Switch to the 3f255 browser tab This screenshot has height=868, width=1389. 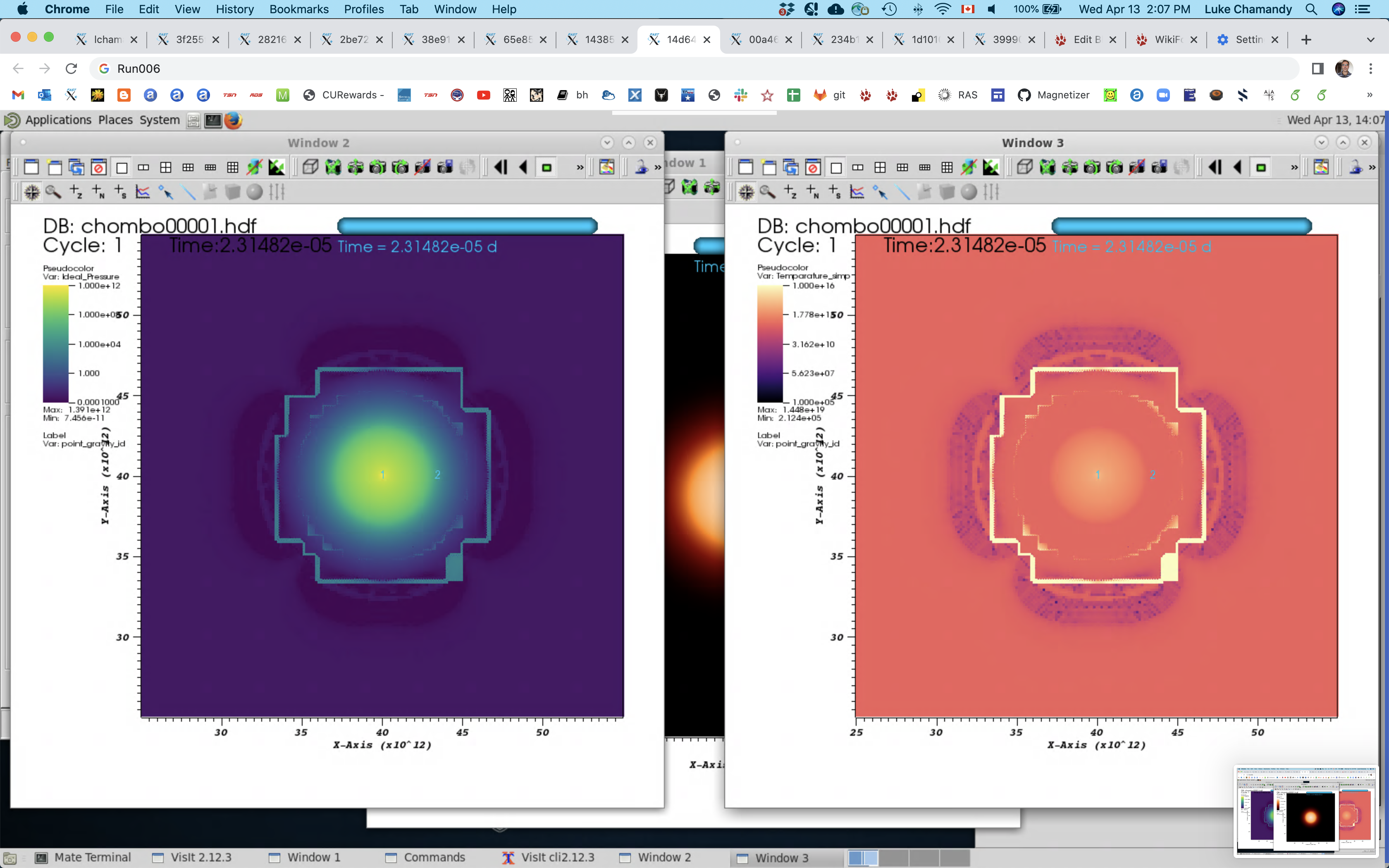pyautogui.click(x=188, y=40)
